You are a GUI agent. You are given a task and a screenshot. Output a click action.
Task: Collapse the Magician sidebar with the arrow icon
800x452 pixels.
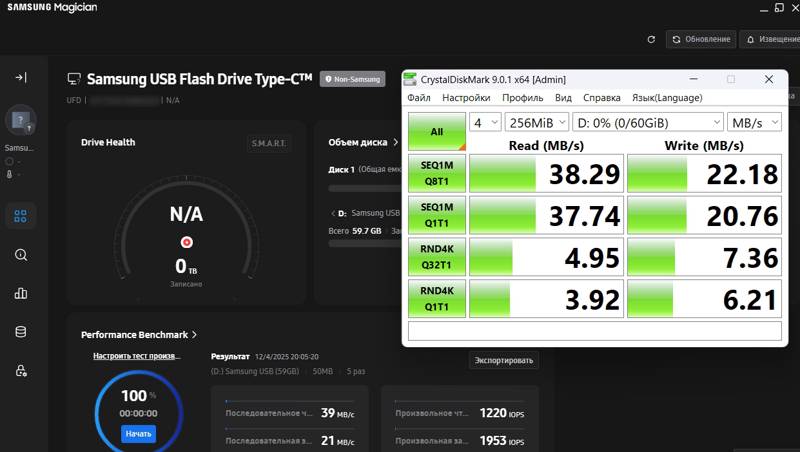21,77
